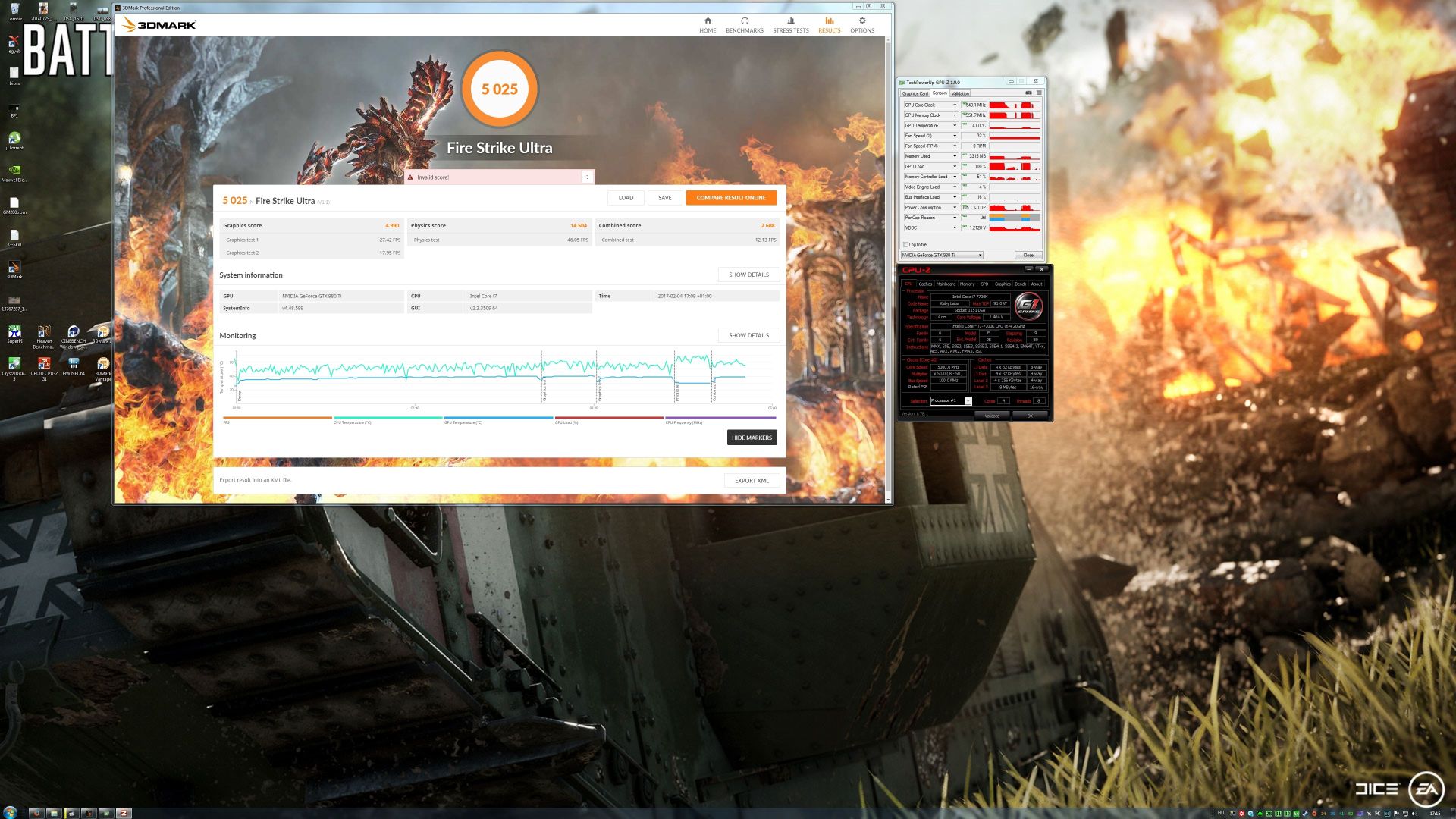Screen dimensions: 1456x819
Task: Open the Windows Start button
Action: tap(11, 812)
